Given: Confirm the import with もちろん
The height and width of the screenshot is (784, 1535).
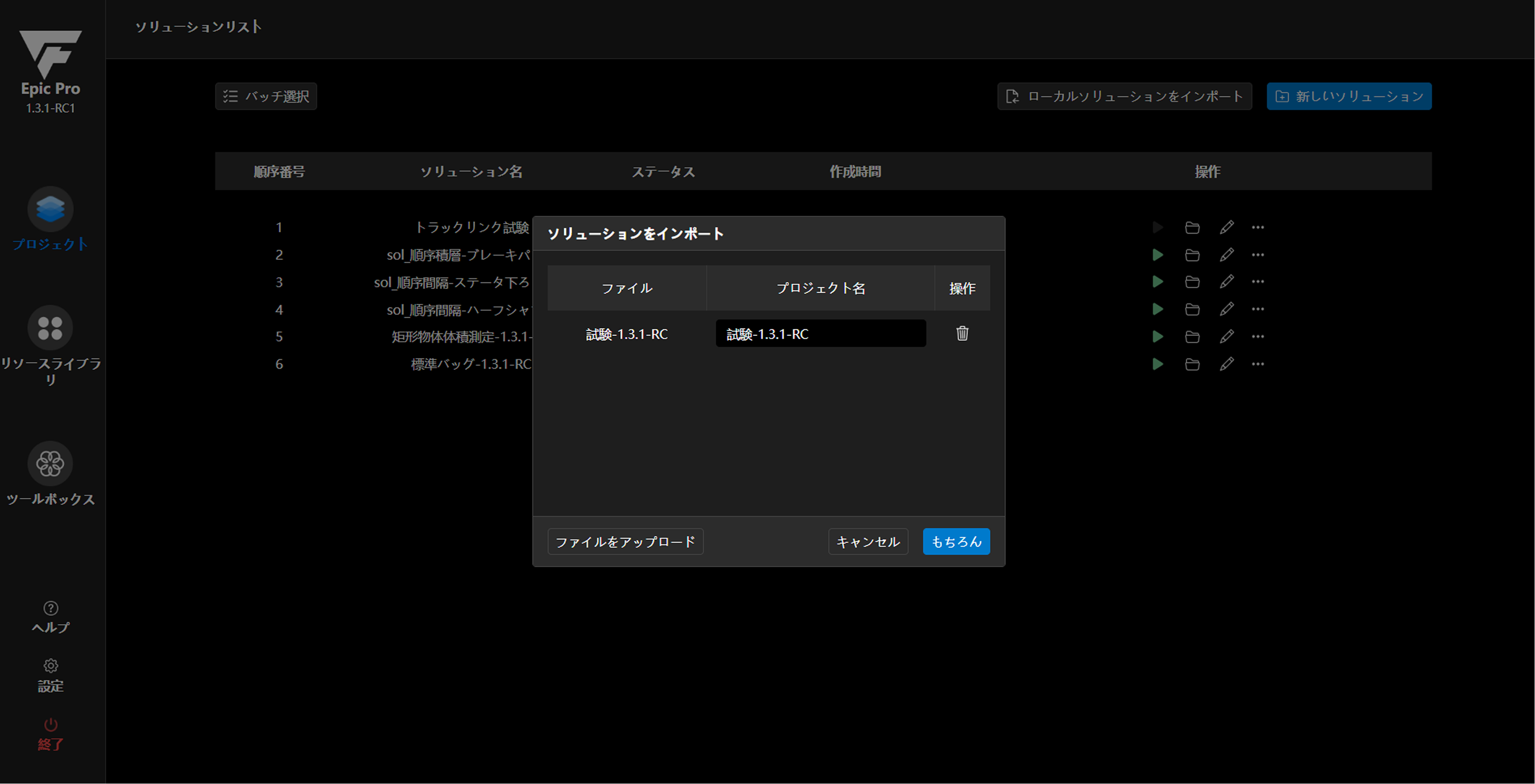Looking at the screenshot, I should pyautogui.click(x=956, y=541).
